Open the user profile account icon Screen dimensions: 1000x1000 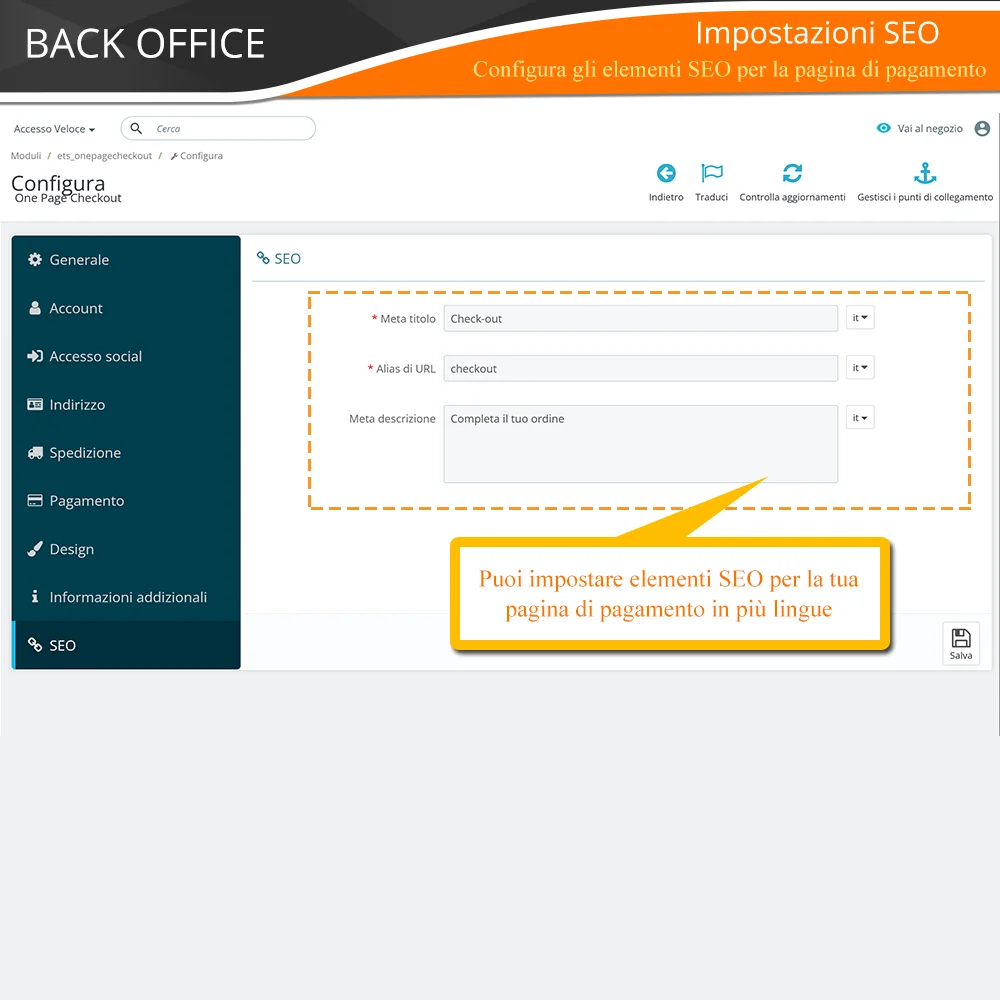981,128
